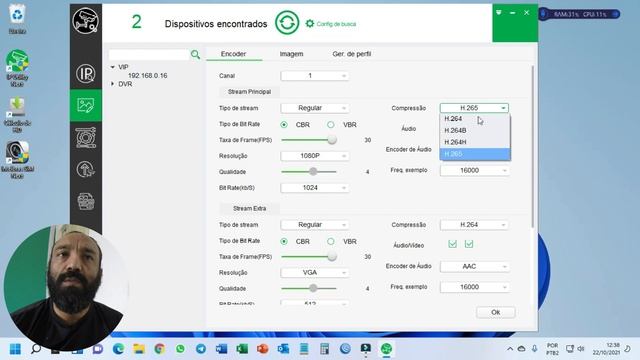This screenshot has width=640, height=360.
Task: Toggle the second Áudio/Vídeo checkbox in Stream Extra
Action: pyautogui.click(x=469, y=244)
